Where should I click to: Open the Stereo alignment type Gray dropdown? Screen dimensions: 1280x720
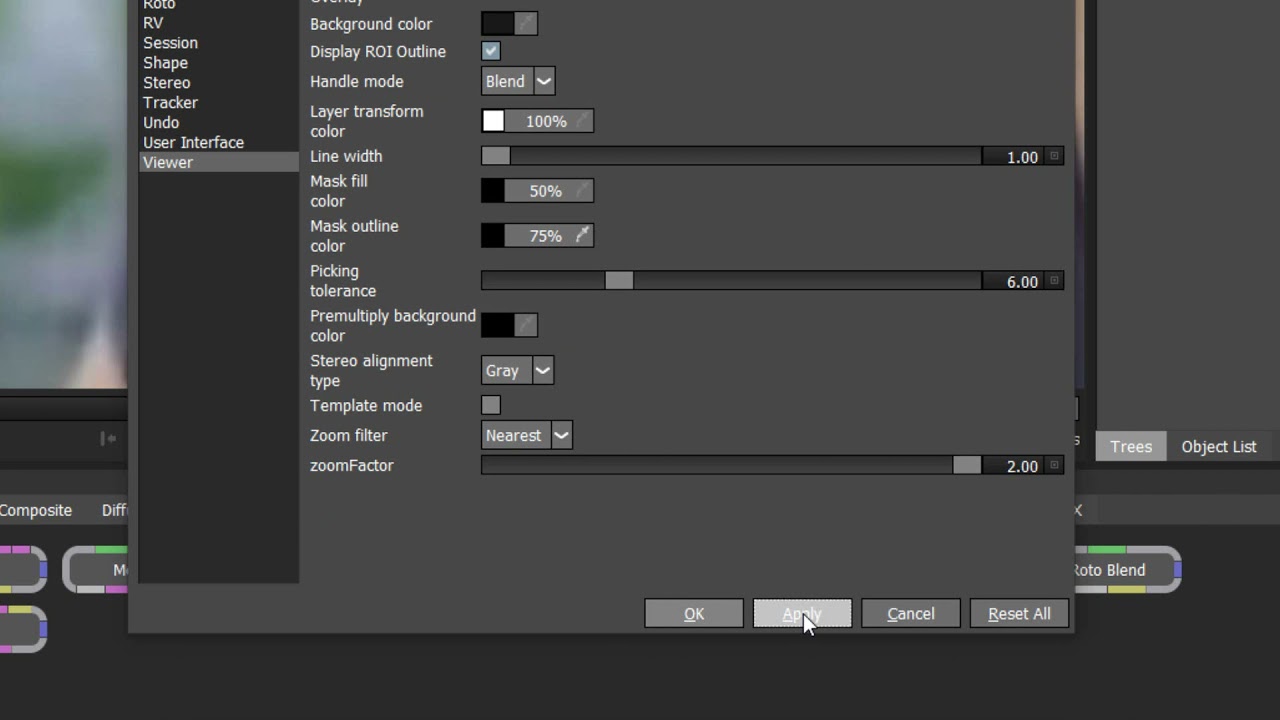(517, 370)
